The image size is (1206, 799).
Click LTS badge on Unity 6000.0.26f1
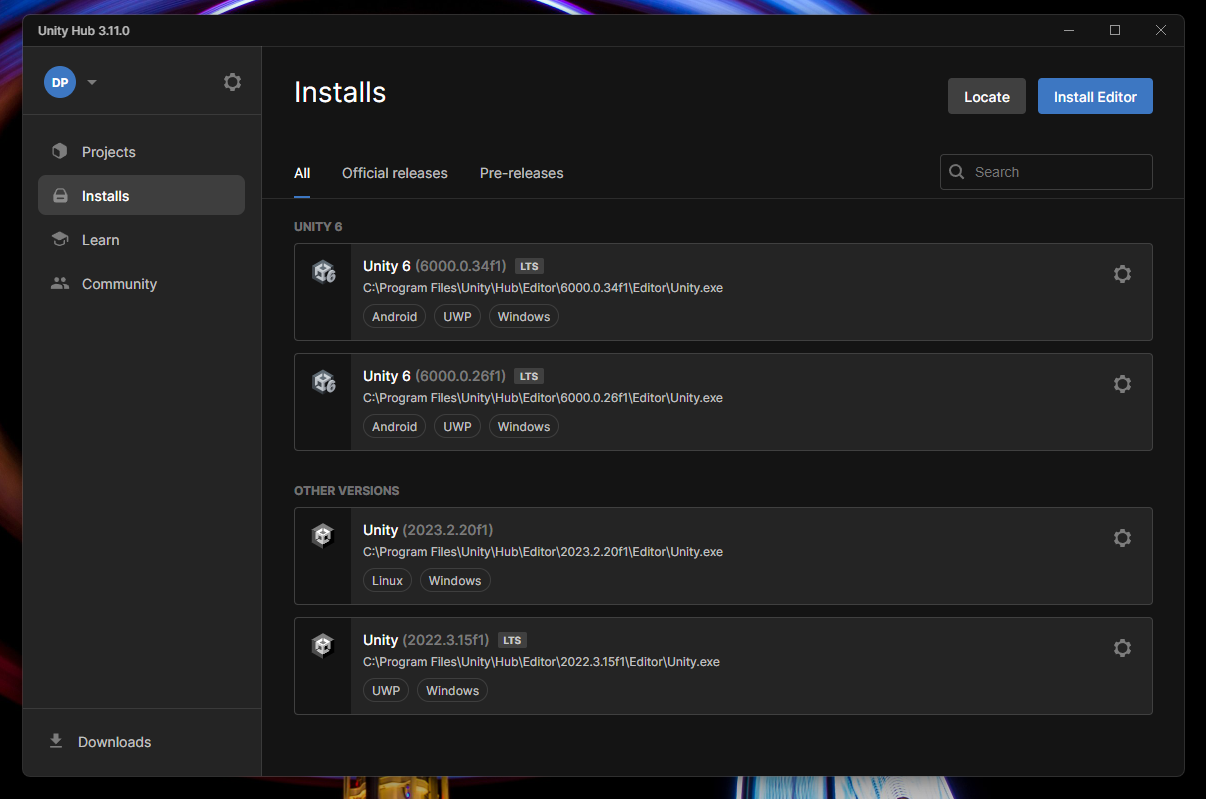pos(529,376)
